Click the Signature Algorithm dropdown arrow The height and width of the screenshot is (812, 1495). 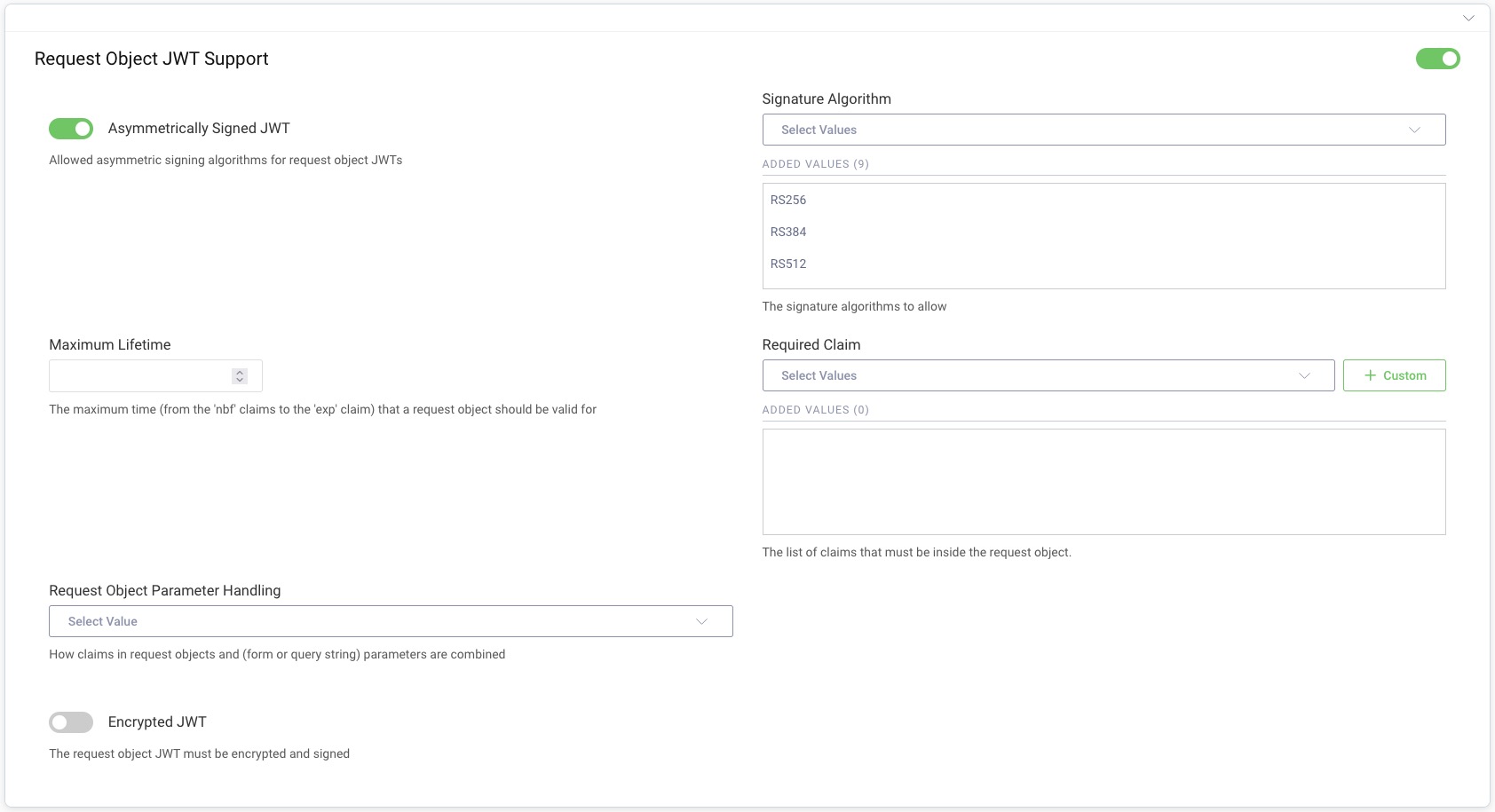(1414, 130)
